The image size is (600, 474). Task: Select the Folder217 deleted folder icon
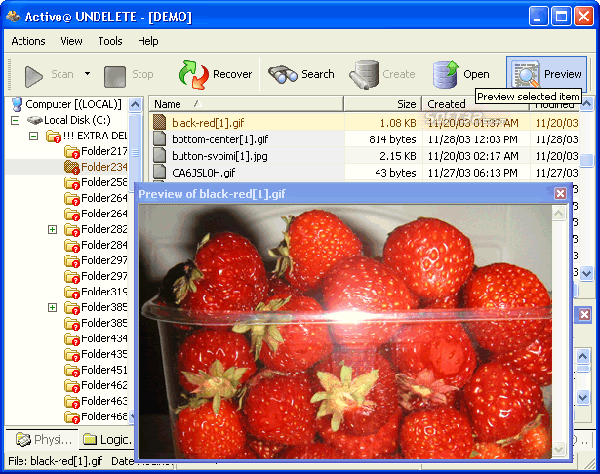tap(72, 151)
